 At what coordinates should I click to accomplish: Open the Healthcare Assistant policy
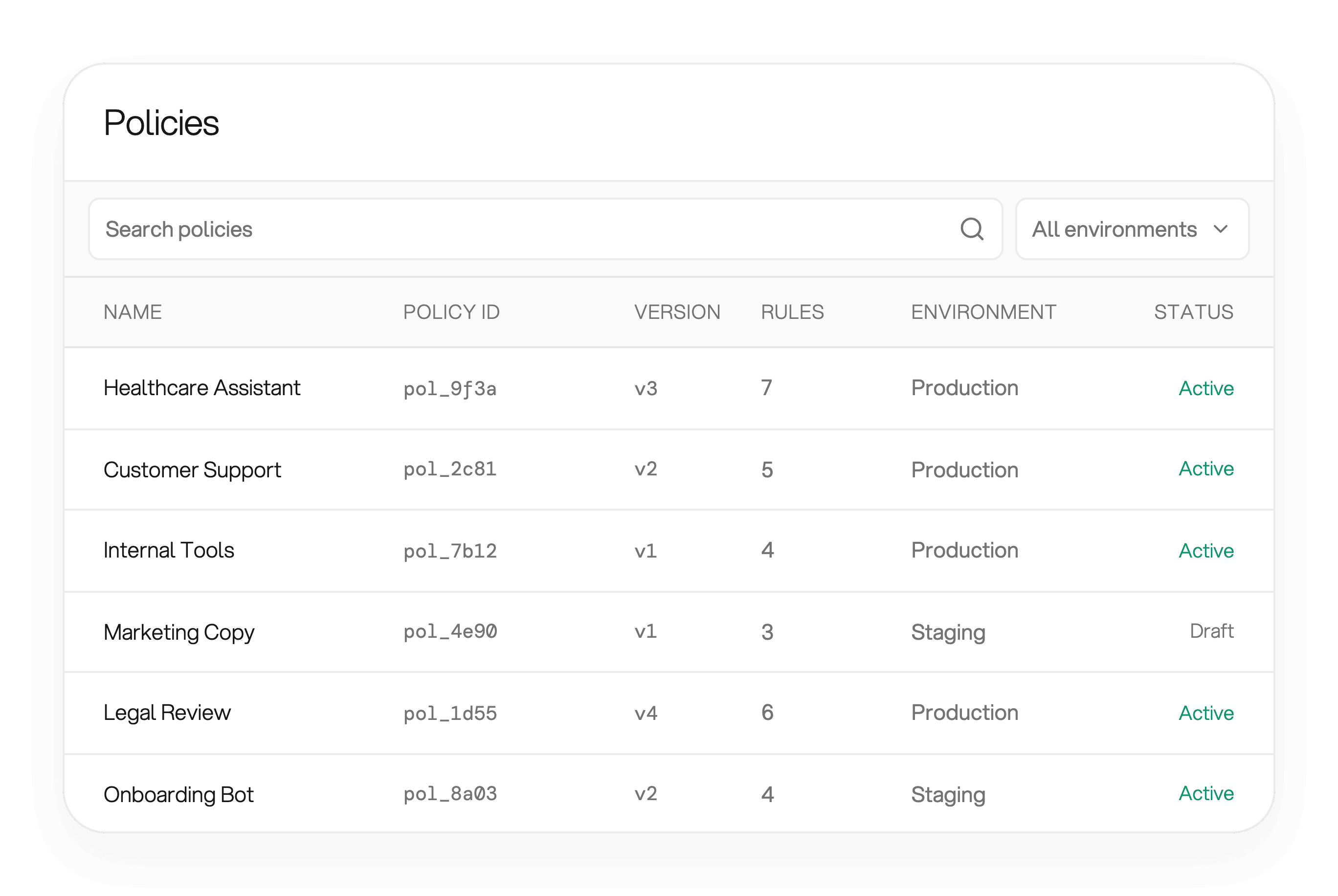pos(201,388)
